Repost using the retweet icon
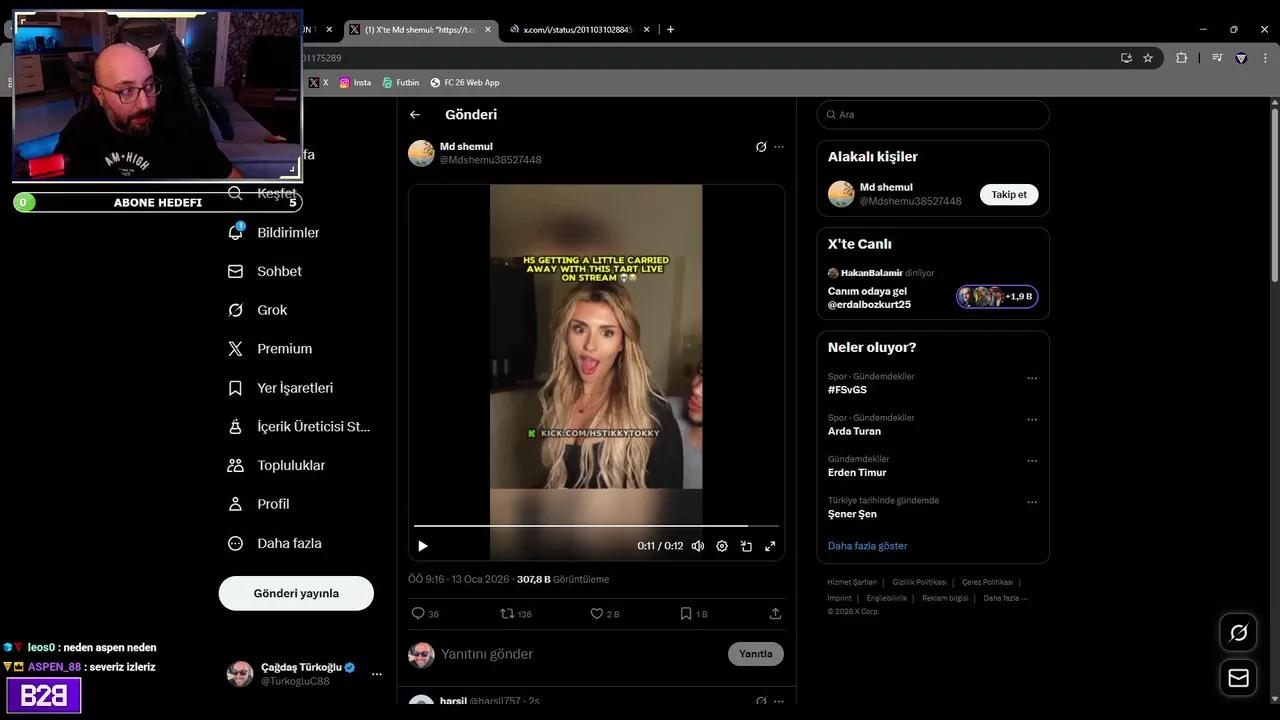The height and width of the screenshot is (720, 1280). [x=507, y=613]
